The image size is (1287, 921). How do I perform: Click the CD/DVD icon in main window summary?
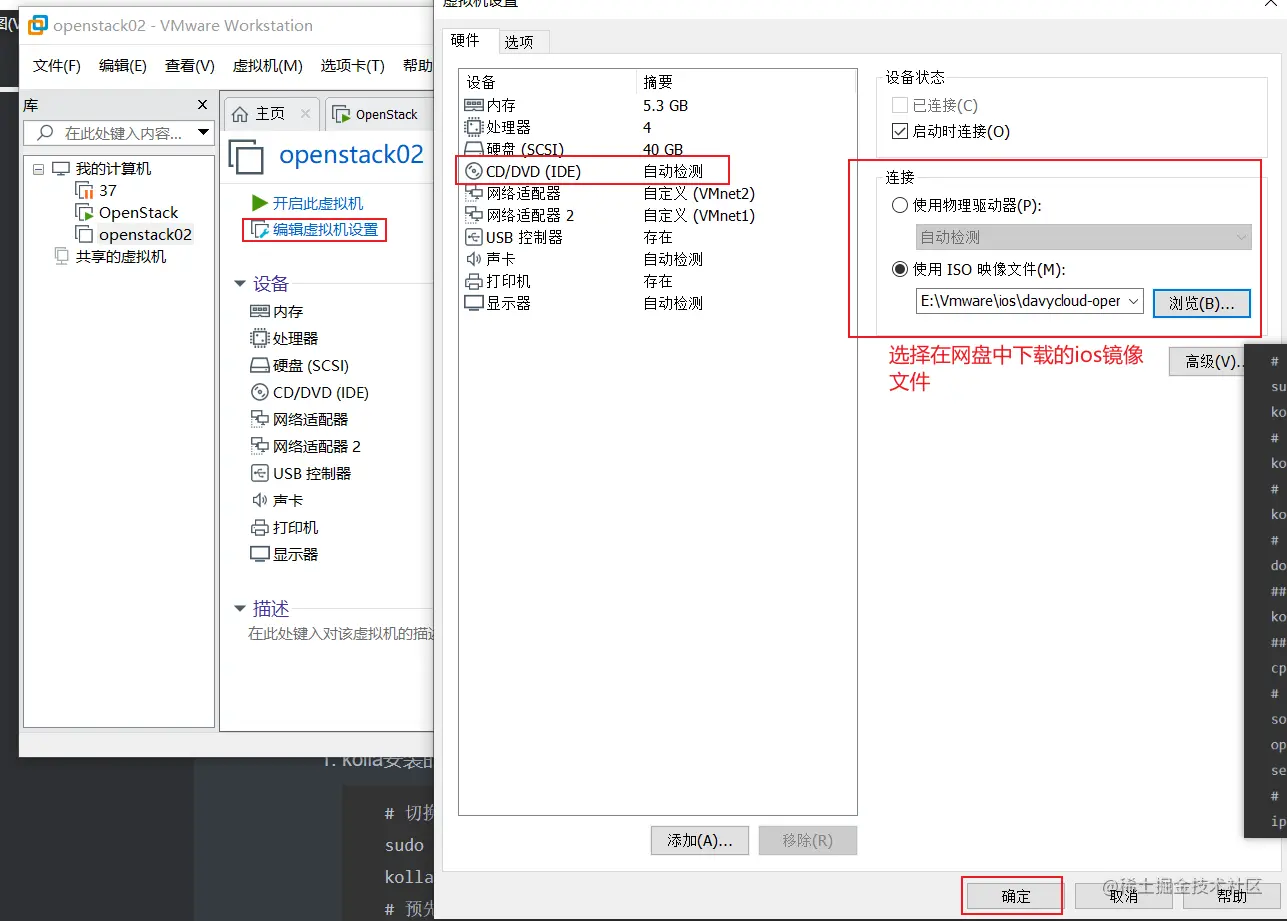(x=259, y=392)
